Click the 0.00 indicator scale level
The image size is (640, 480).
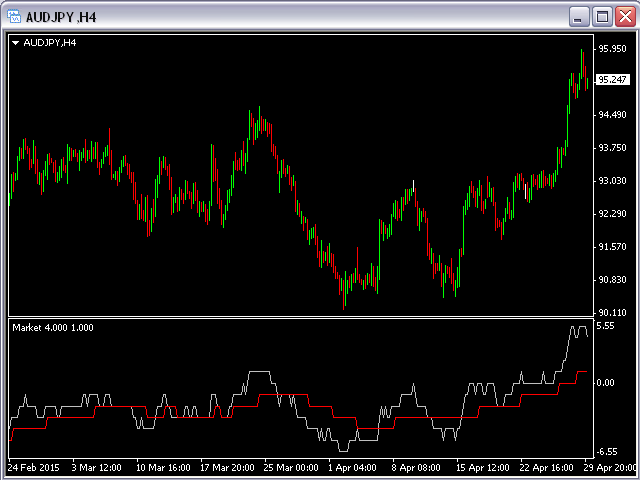(604, 383)
